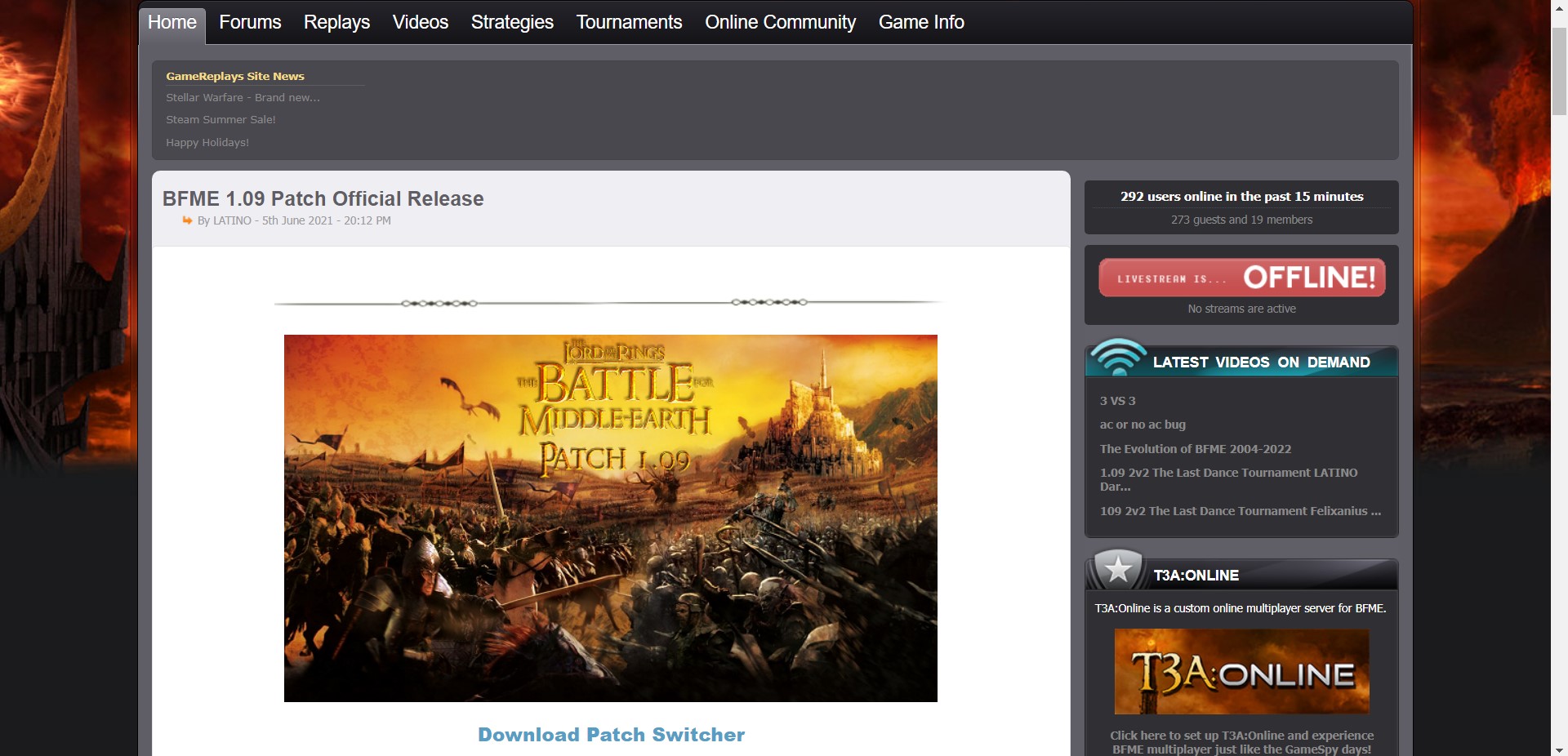Navigate to Tournaments

coord(629,23)
